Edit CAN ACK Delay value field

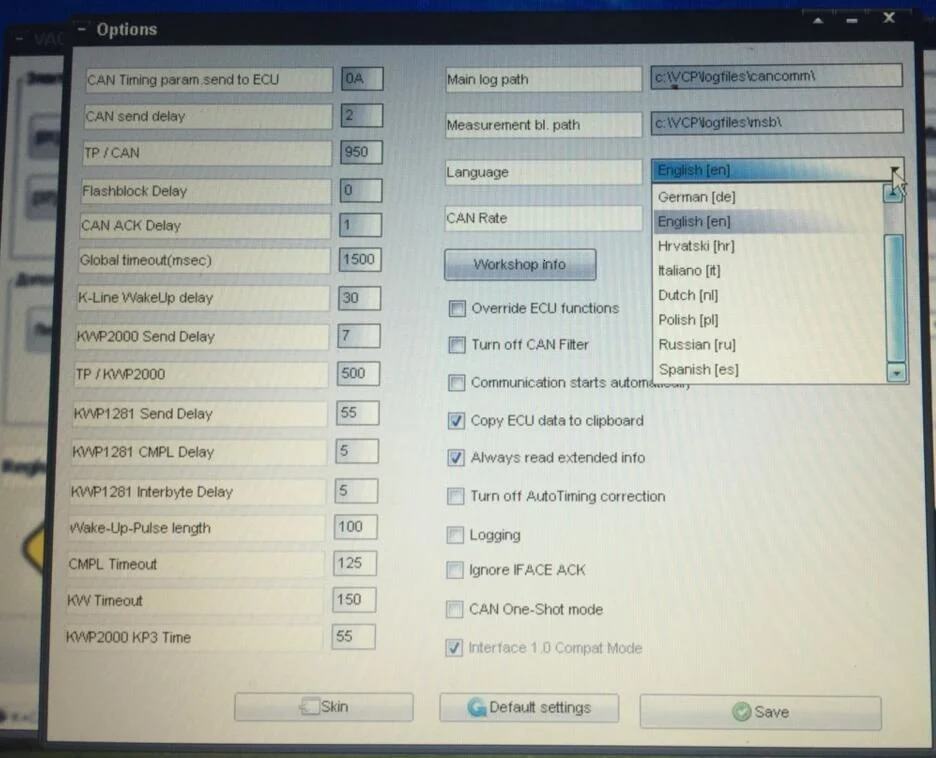point(360,225)
